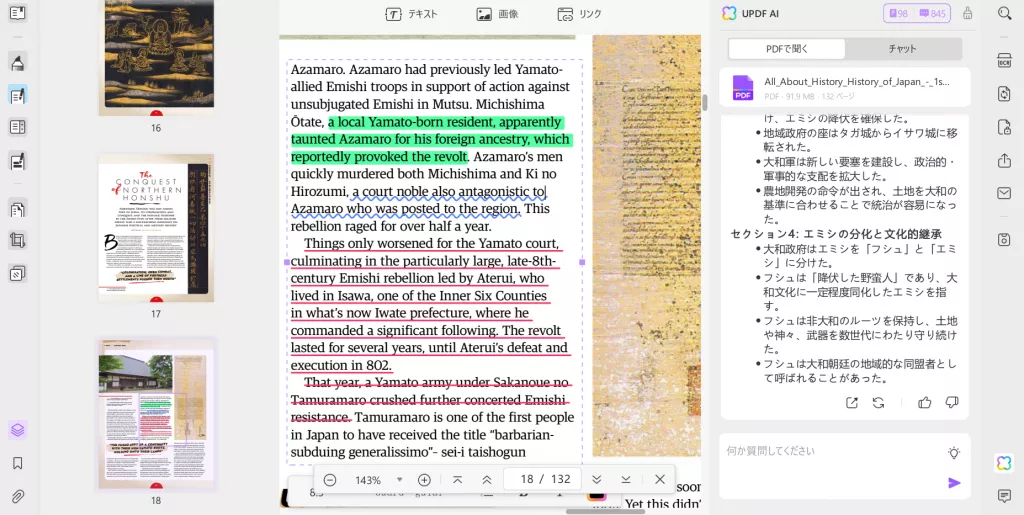Open the Bookmarks panel
Screen dimensions: 1024x515
click(18, 463)
